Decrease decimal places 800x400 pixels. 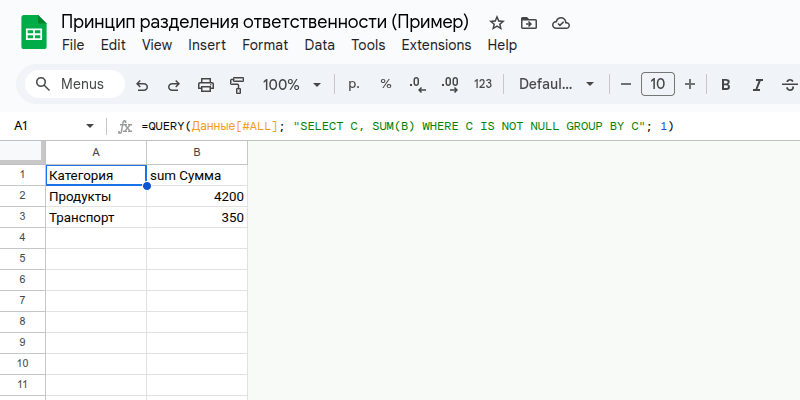[417, 85]
